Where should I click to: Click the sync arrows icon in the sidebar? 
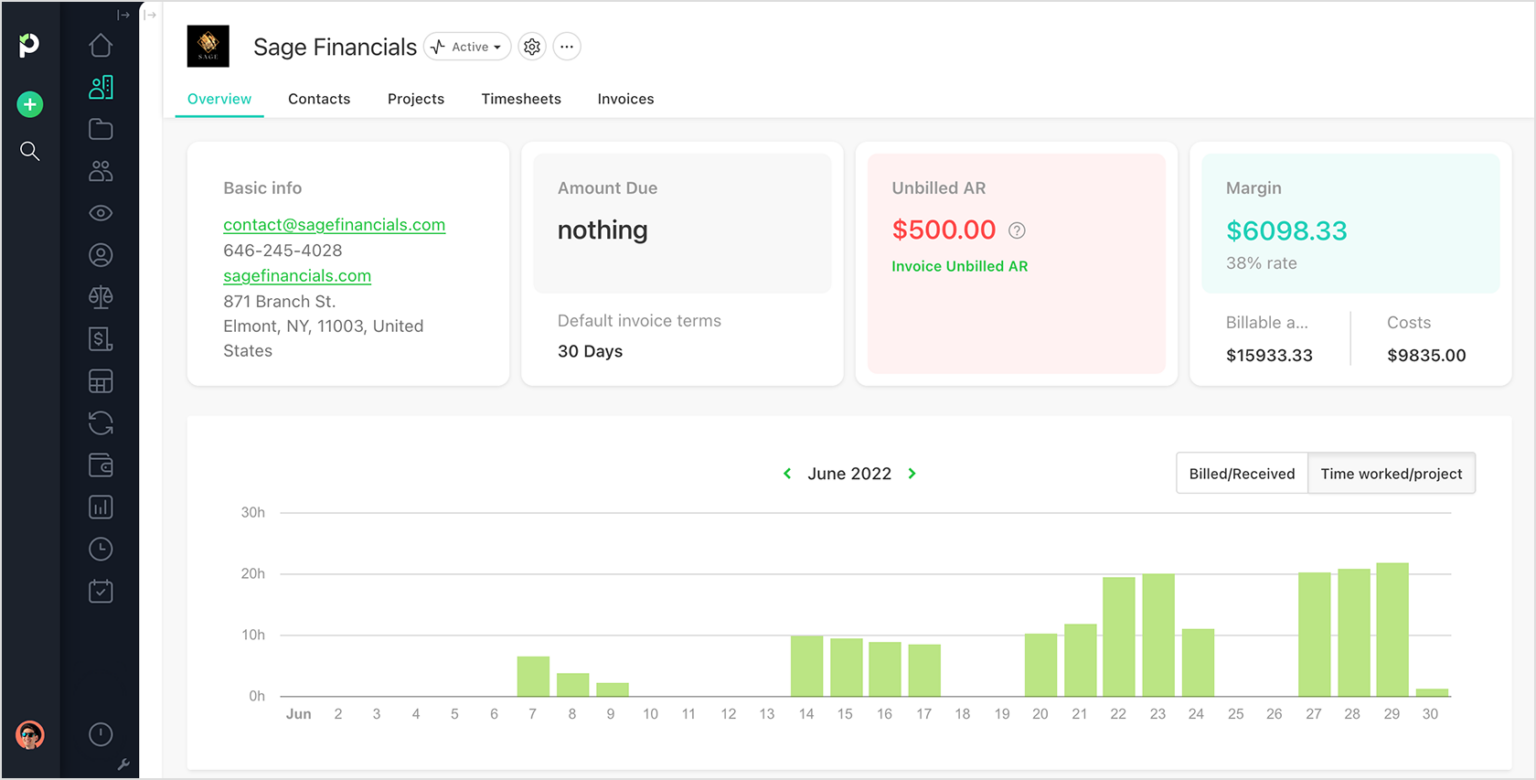point(100,423)
